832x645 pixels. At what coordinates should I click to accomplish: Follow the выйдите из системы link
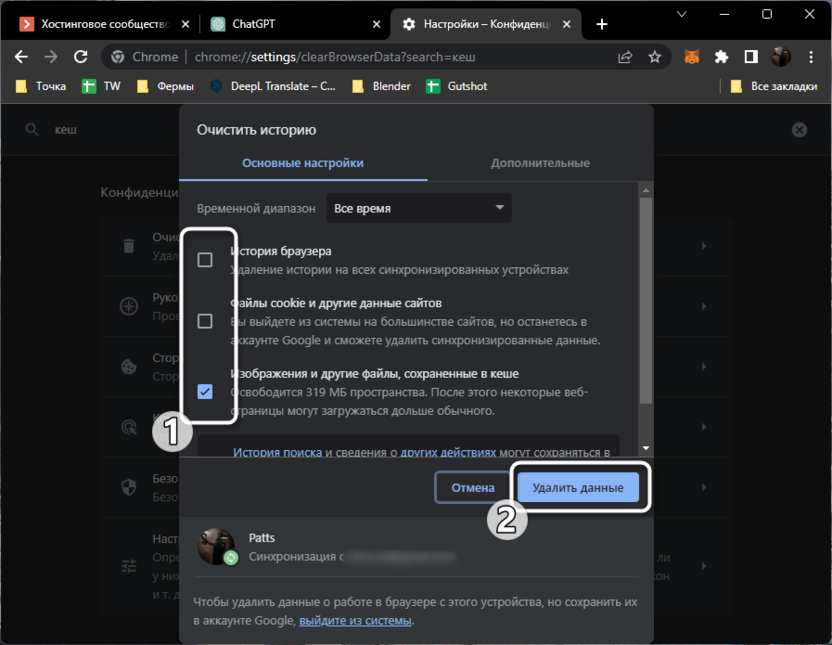pos(355,621)
